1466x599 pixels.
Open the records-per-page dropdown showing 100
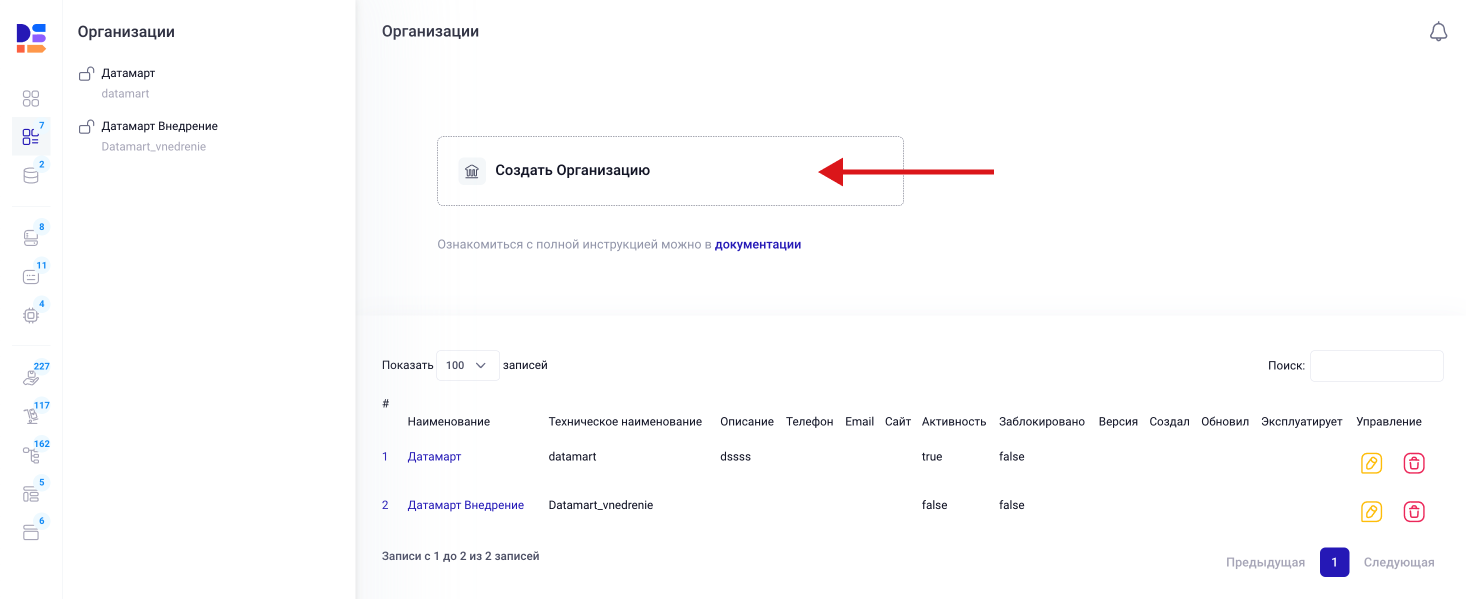[x=467, y=366]
